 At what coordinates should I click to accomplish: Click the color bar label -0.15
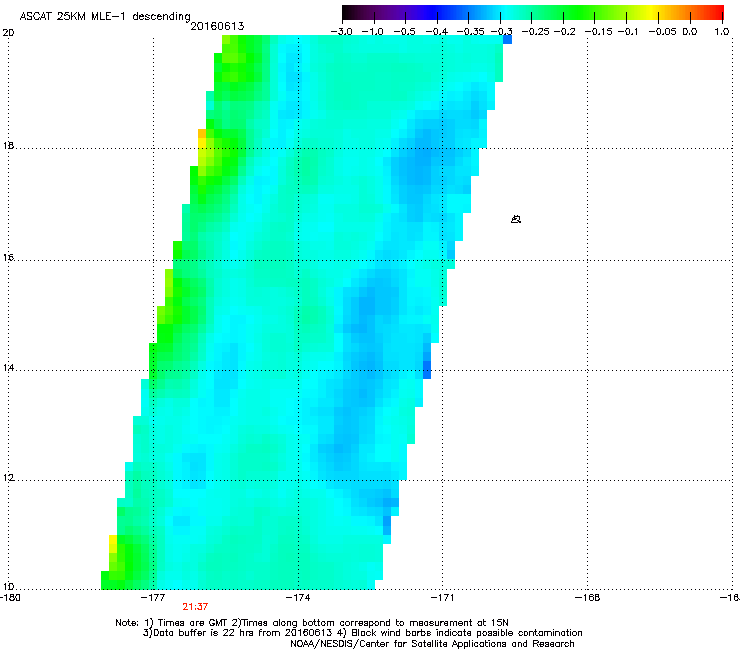pyautogui.click(x=598, y=32)
